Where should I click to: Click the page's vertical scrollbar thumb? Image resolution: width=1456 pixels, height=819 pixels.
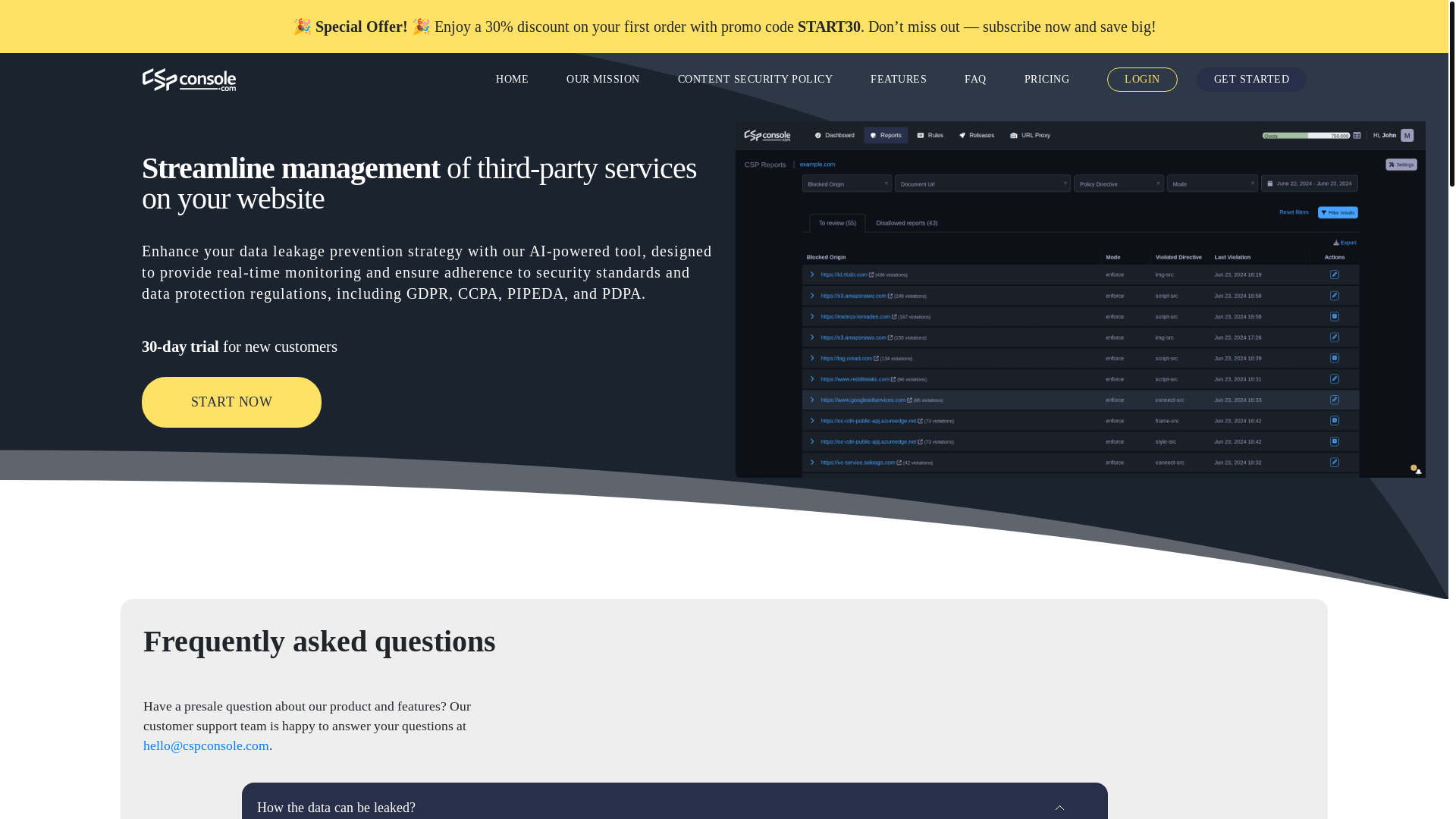click(x=1452, y=93)
